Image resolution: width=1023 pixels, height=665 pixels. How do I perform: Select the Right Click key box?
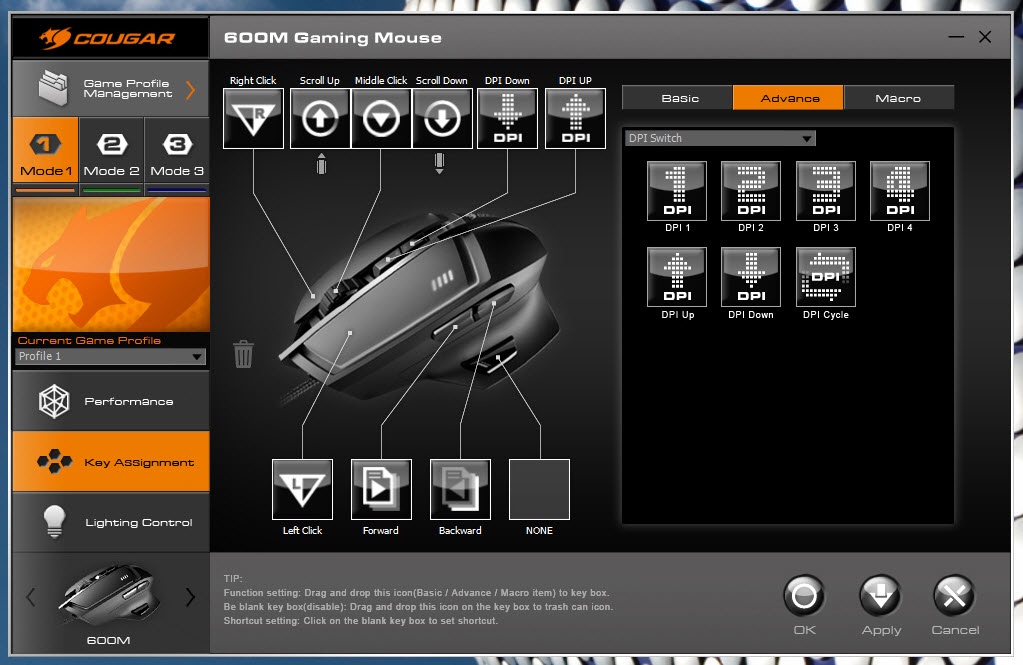pyautogui.click(x=253, y=119)
